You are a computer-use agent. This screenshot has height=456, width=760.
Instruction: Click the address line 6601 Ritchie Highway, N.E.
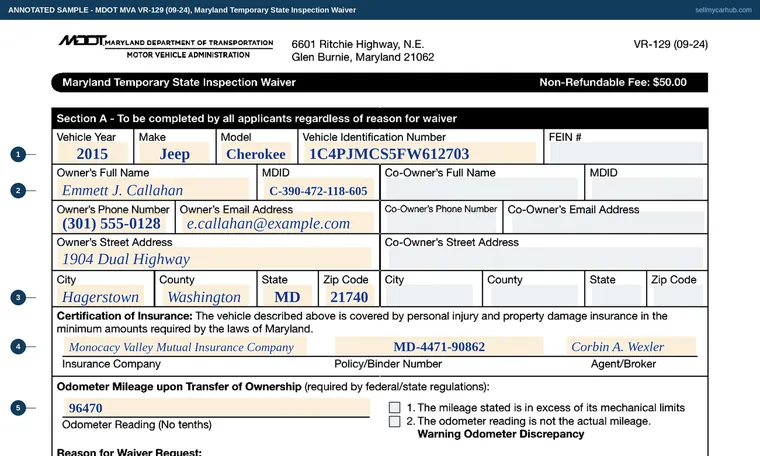click(x=358, y=44)
